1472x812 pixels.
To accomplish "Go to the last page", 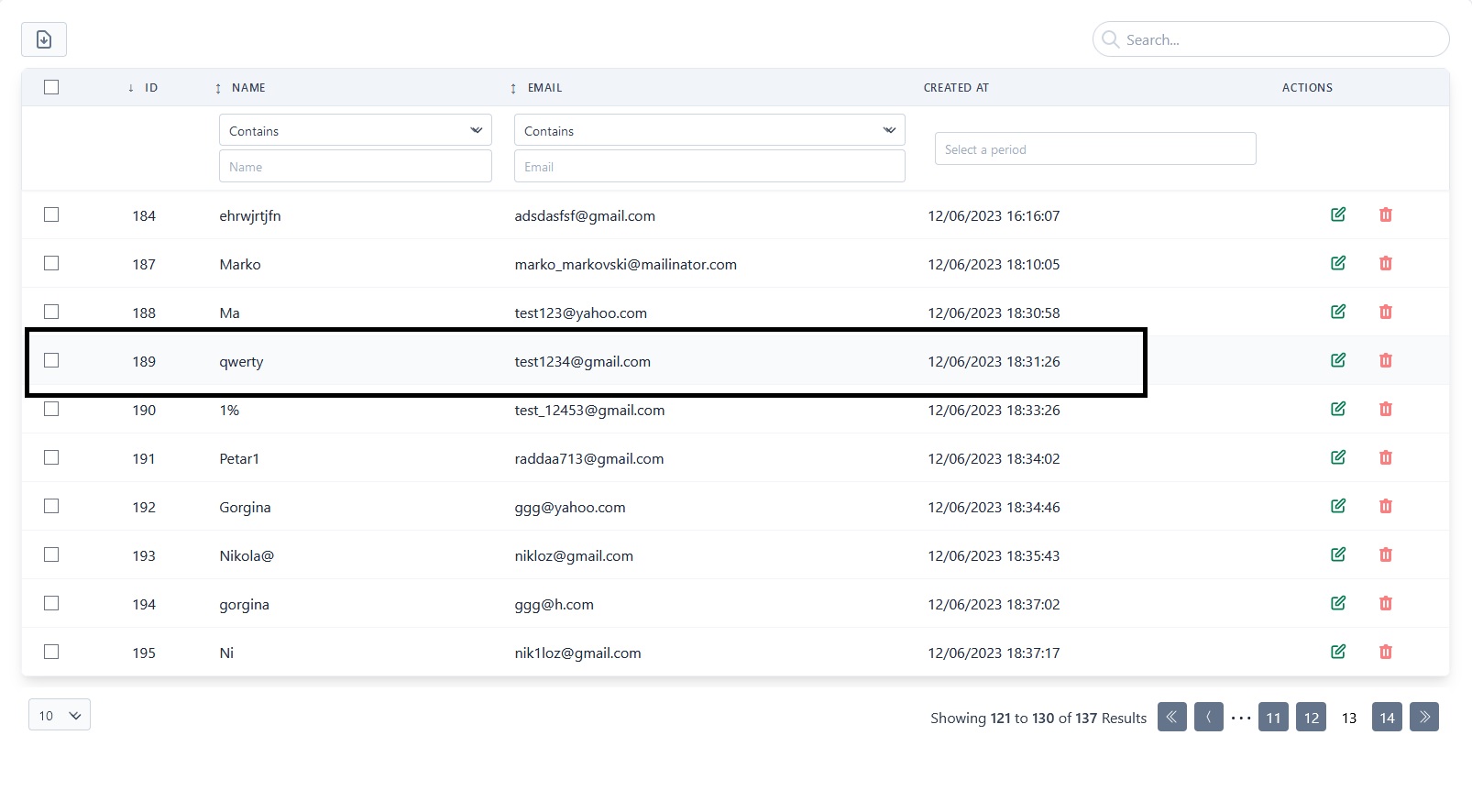I will 1423,717.
